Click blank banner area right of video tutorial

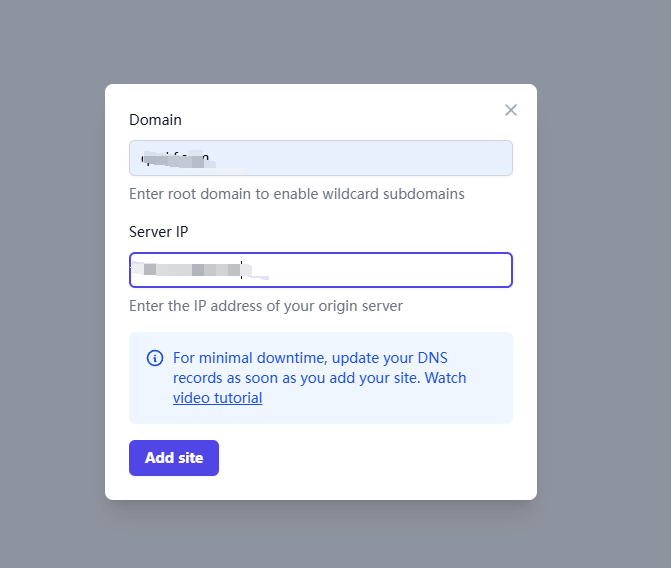(390, 398)
